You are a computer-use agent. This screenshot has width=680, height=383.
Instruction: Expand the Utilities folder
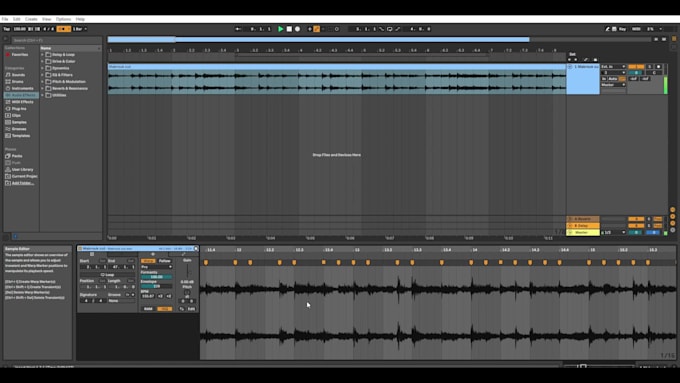[42, 95]
